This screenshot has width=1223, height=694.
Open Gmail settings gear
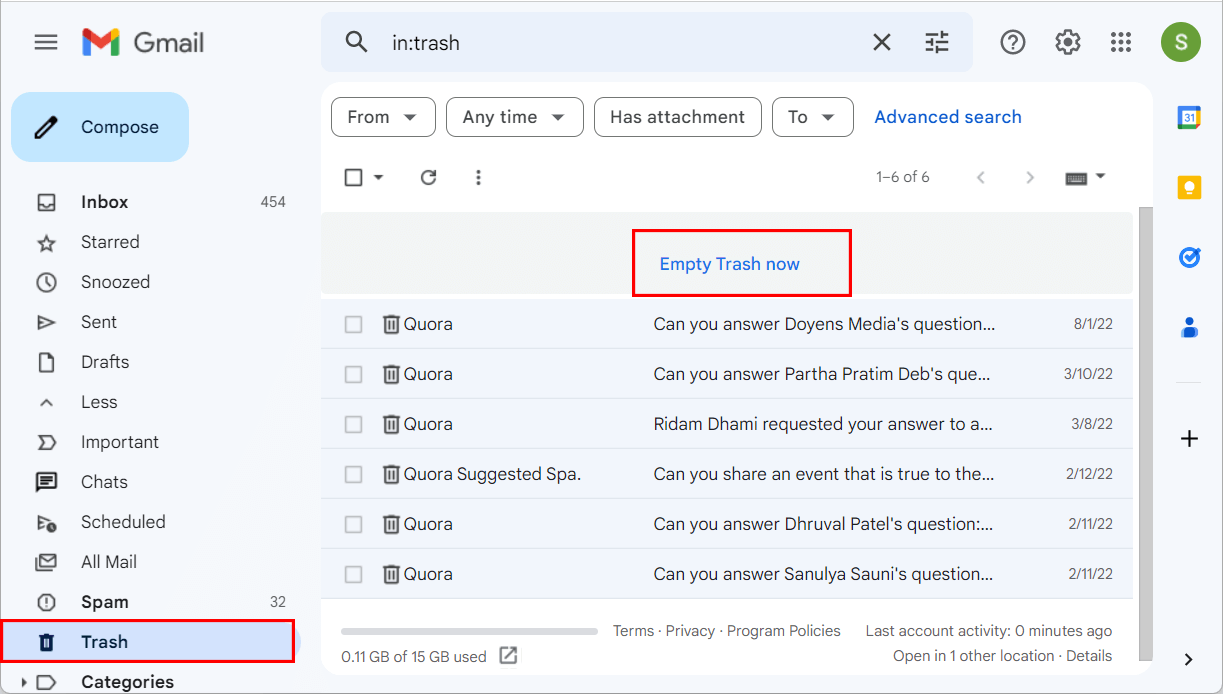tap(1066, 42)
